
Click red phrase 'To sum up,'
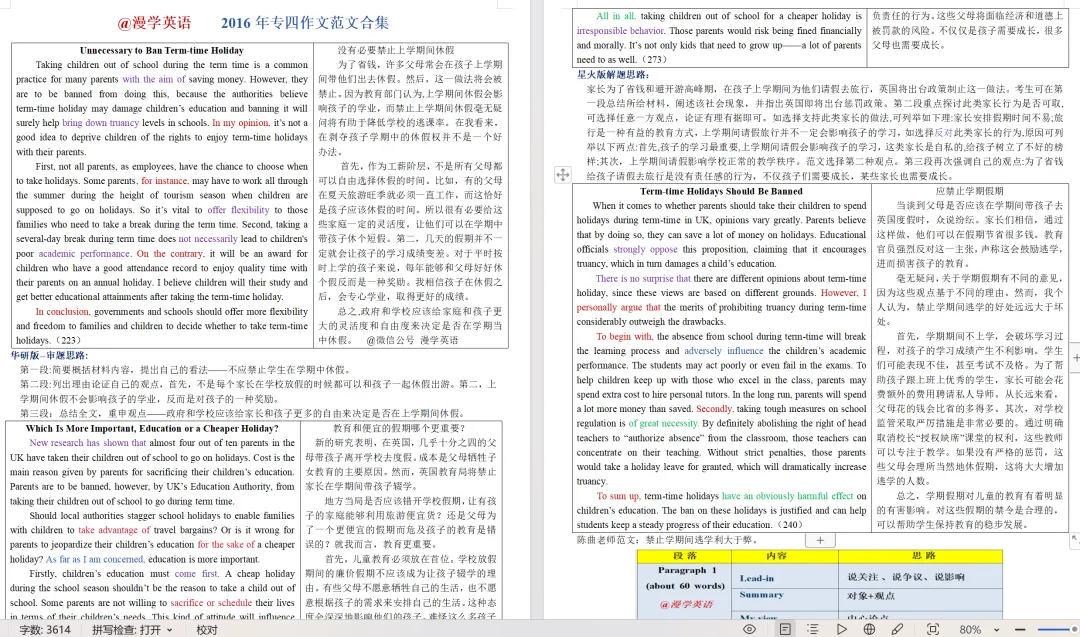coord(619,496)
